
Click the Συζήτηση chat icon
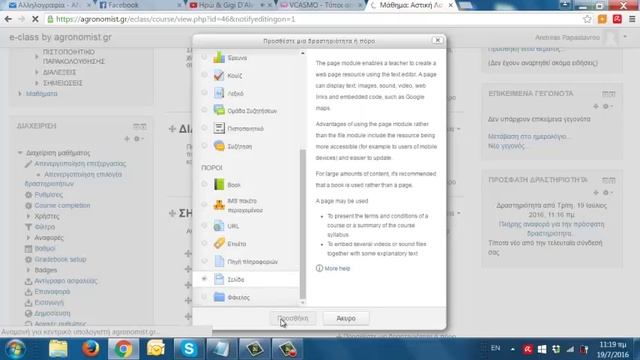coord(219,146)
